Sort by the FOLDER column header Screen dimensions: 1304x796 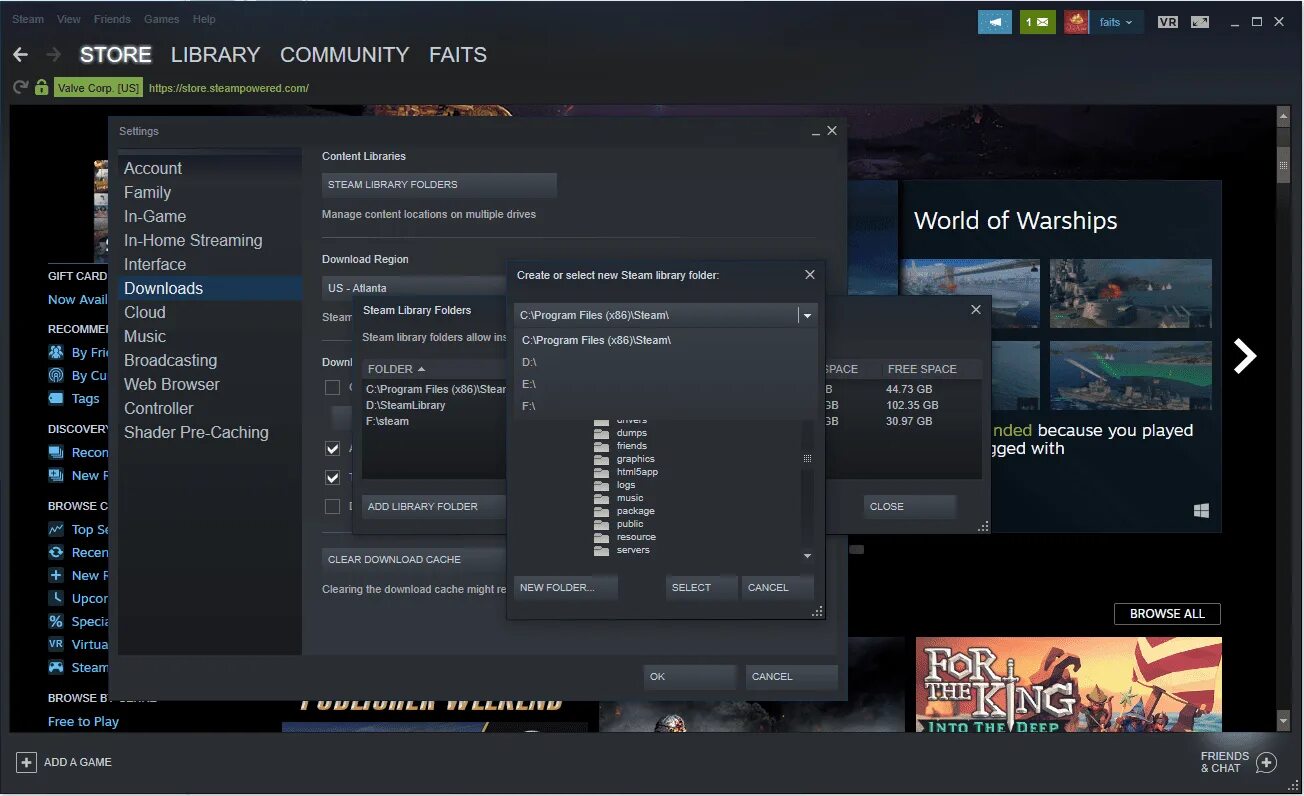click(396, 369)
